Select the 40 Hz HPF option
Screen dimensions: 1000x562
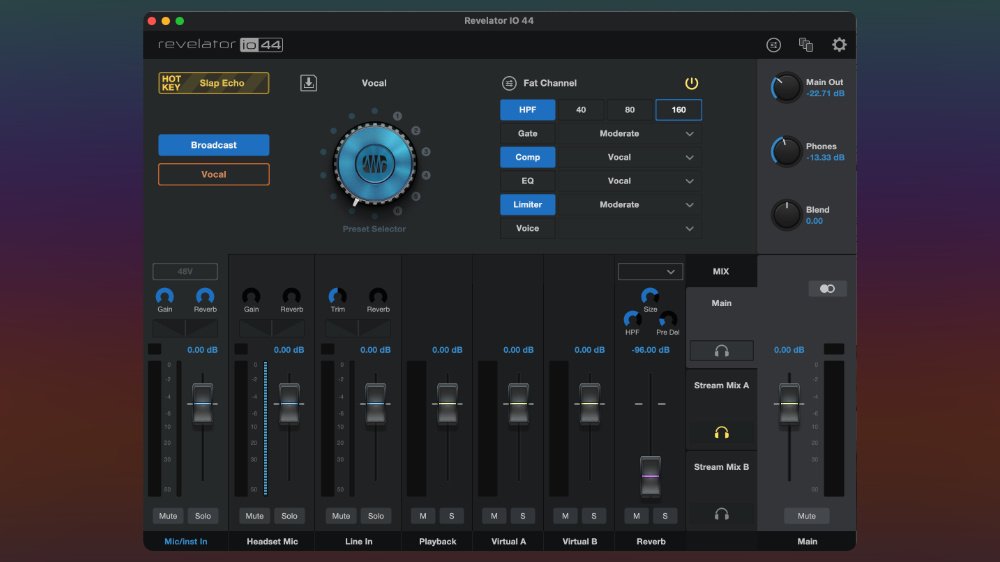pyautogui.click(x=581, y=110)
